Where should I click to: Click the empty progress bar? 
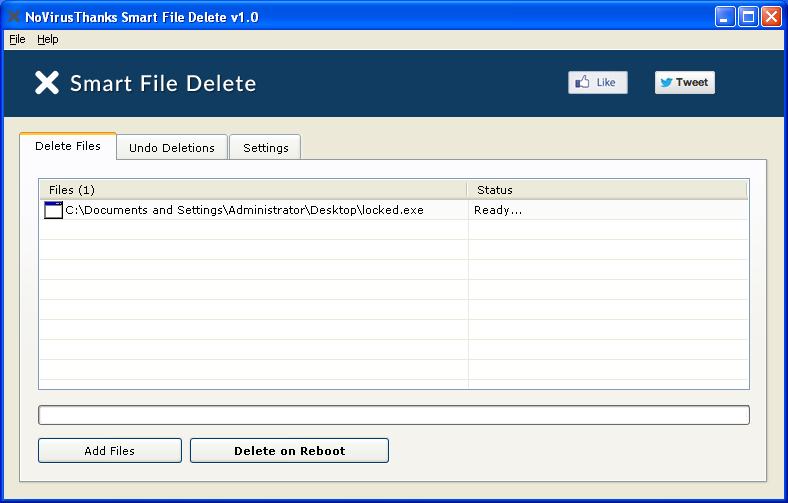click(x=394, y=415)
